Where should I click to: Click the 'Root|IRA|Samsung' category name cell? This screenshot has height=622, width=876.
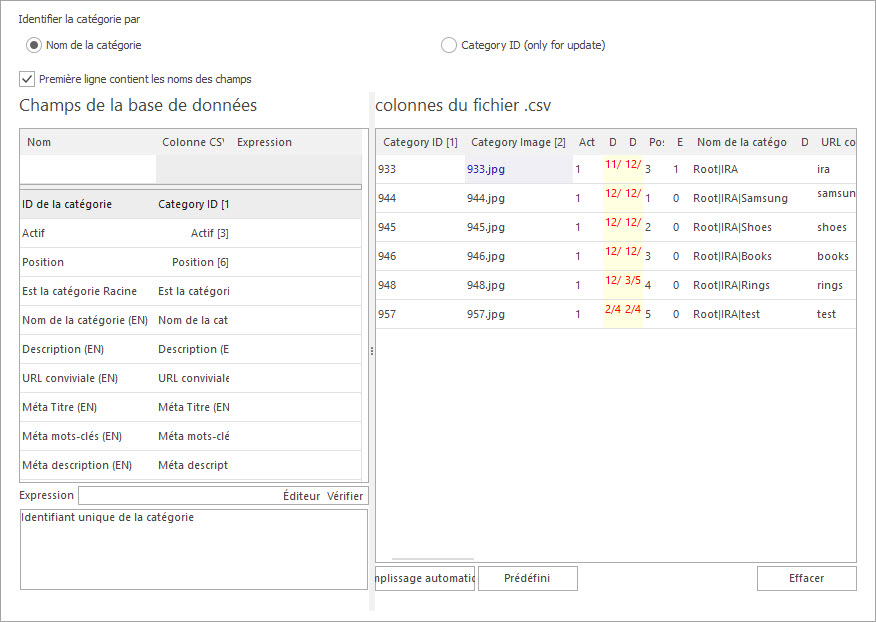click(742, 198)
